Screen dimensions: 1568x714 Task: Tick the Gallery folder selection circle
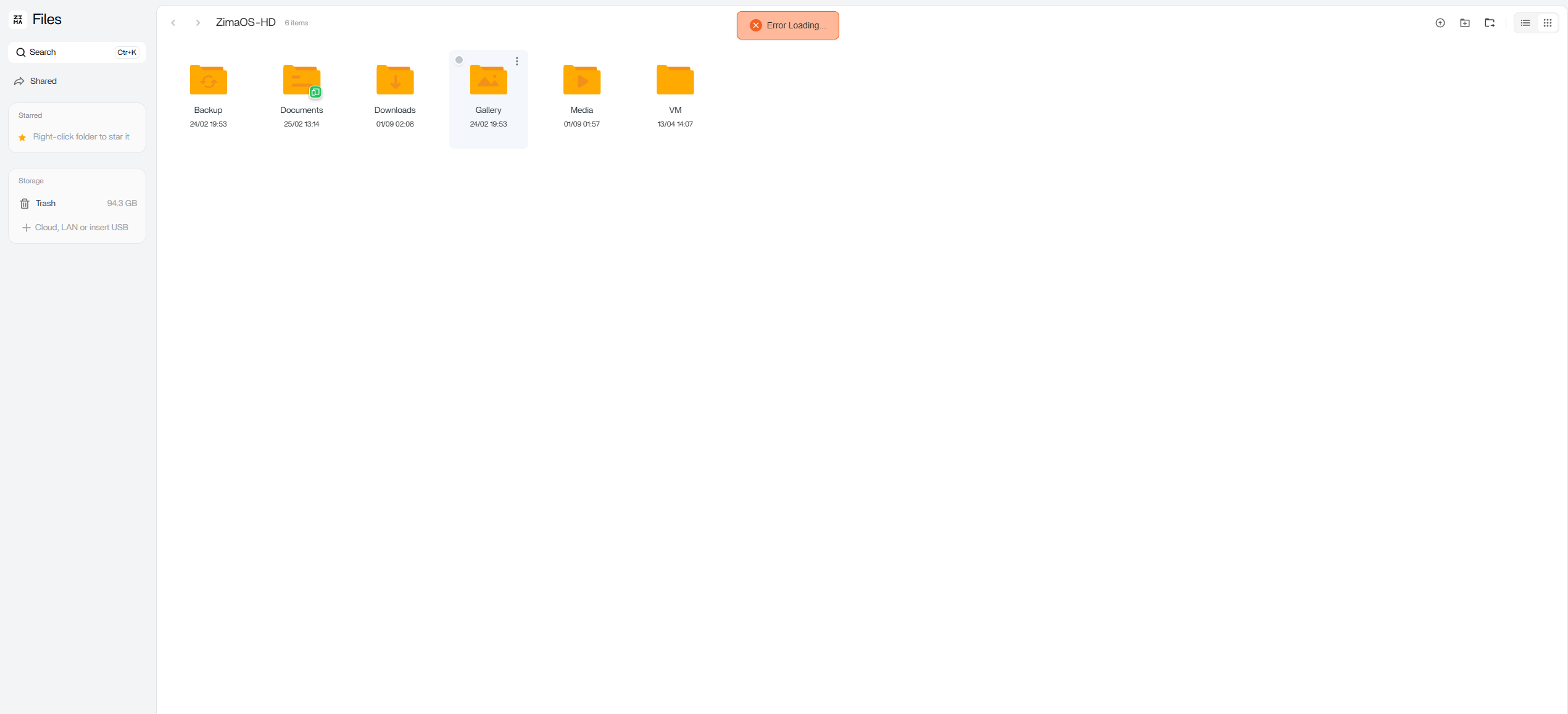click(458, 60)
